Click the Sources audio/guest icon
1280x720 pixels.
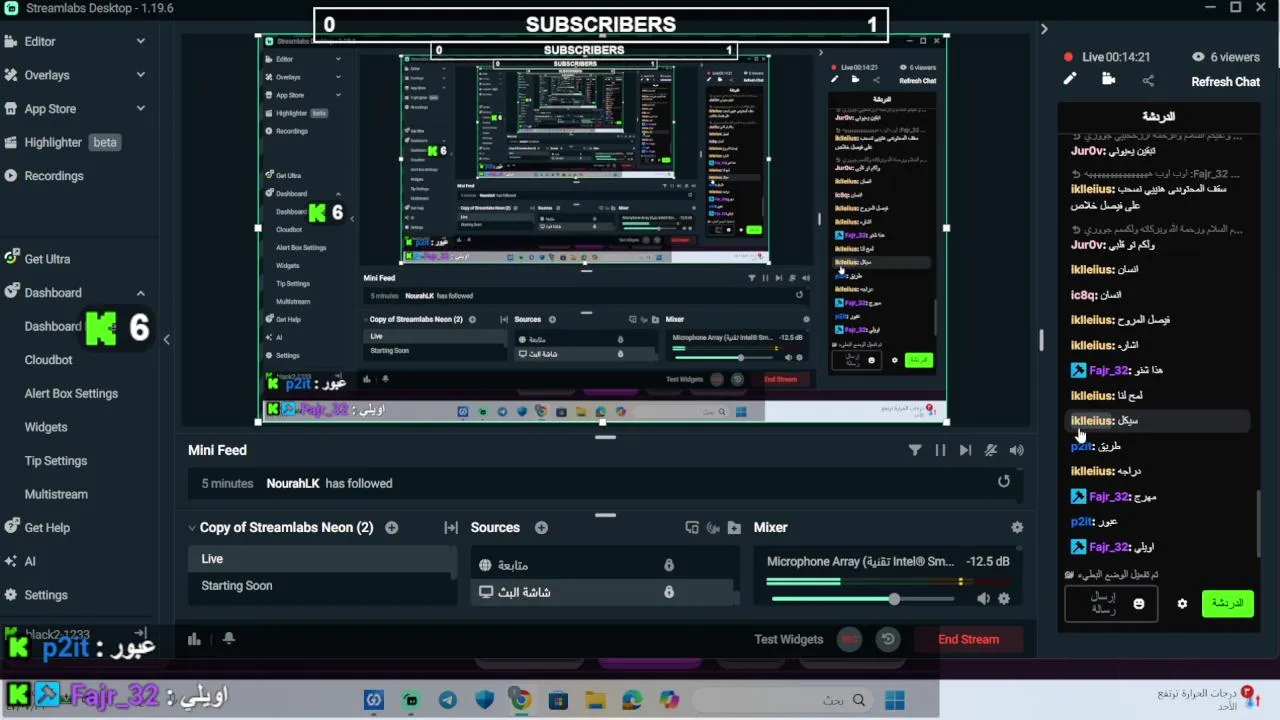click(713, 528)
